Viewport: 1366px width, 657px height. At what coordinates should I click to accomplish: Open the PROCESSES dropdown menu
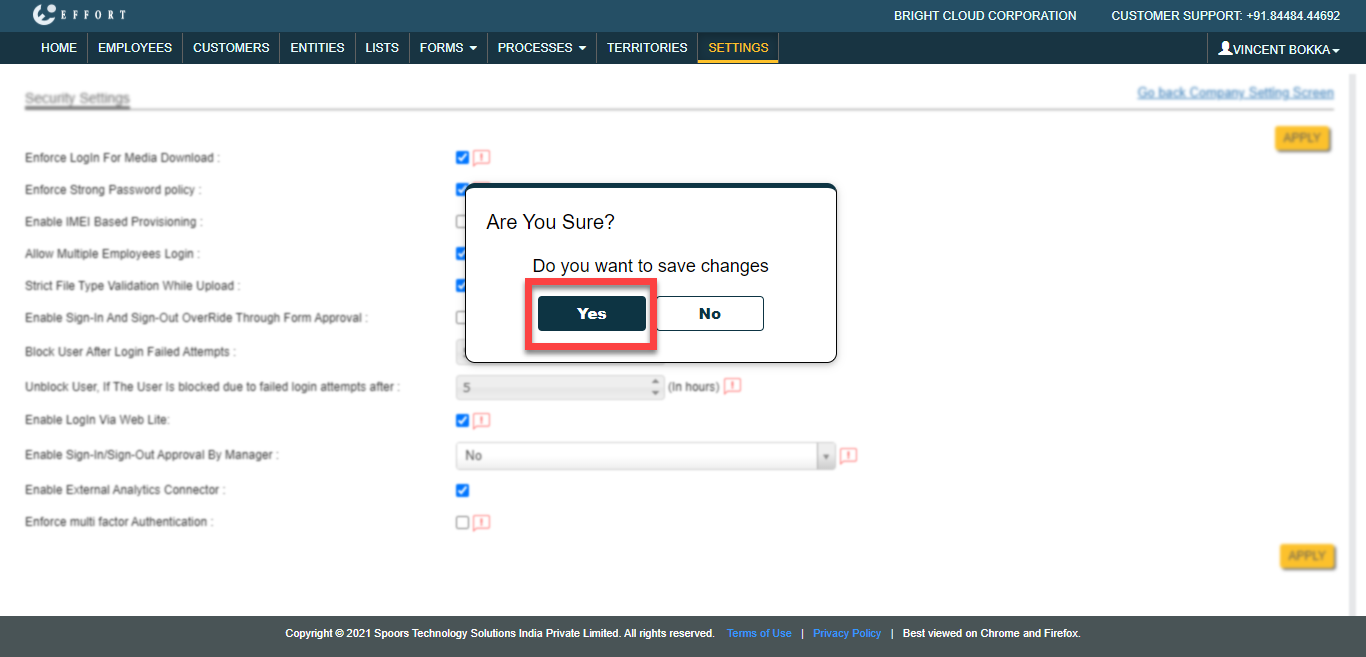pos(541,48)
